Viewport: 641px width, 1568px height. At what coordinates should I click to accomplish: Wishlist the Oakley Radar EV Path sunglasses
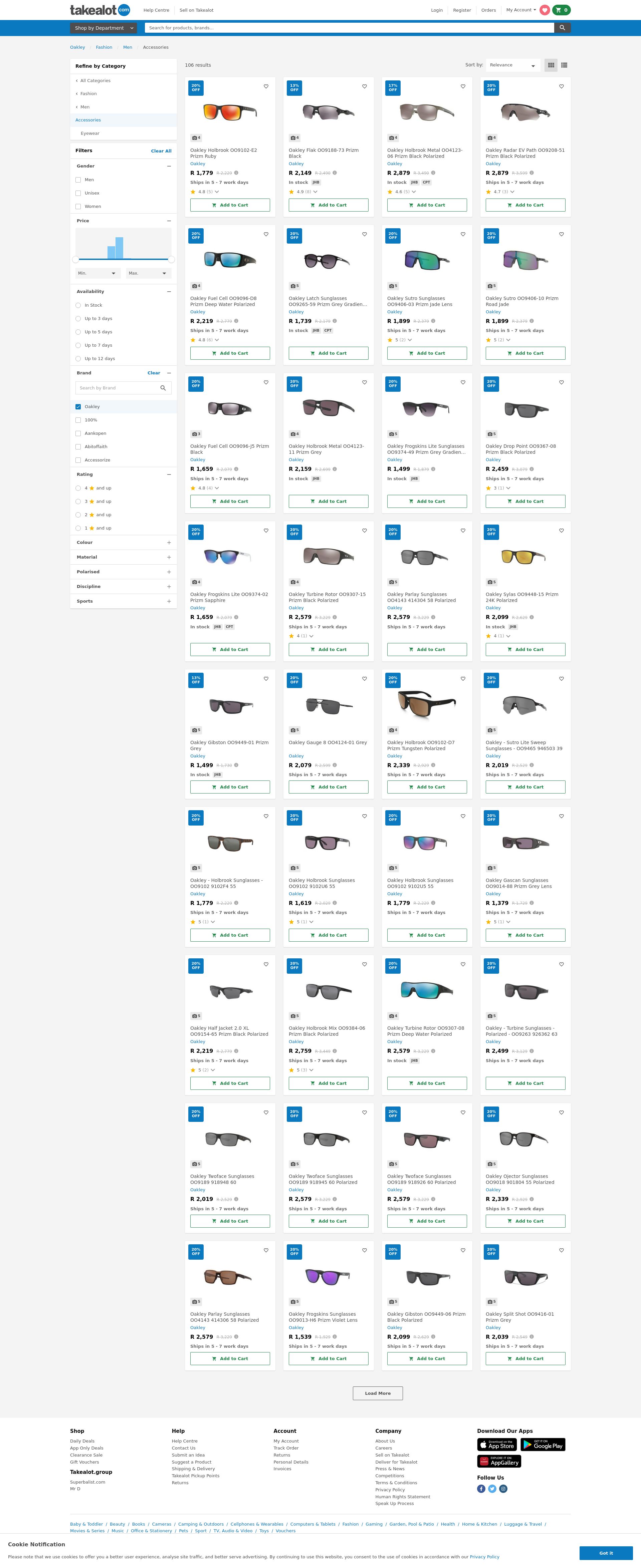click(x=561, y=86)
